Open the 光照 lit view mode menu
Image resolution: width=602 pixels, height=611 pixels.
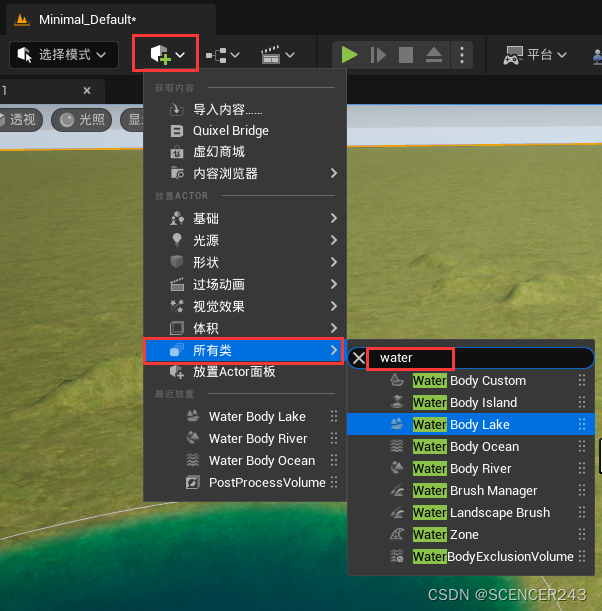coord(81,120)
